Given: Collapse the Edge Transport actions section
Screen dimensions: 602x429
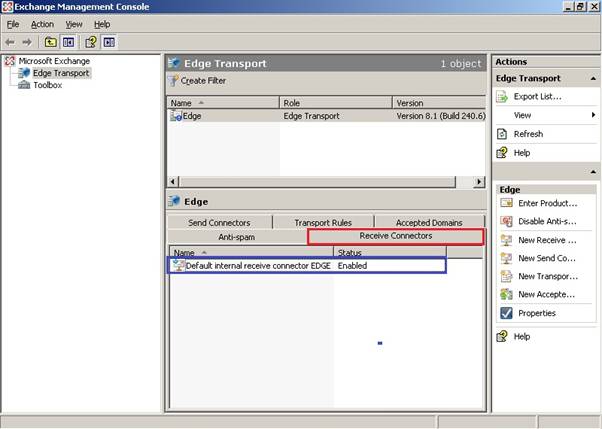Looking at the screenshot, I should click(593, 79).
